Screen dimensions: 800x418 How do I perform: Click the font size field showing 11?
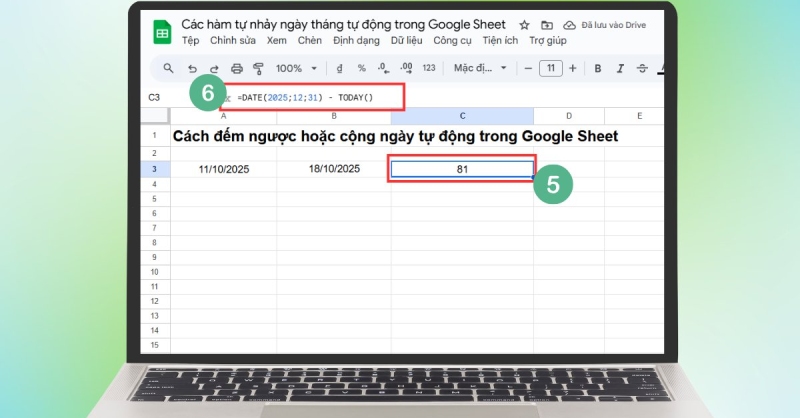pyautogui.click(x=551, y=68)
